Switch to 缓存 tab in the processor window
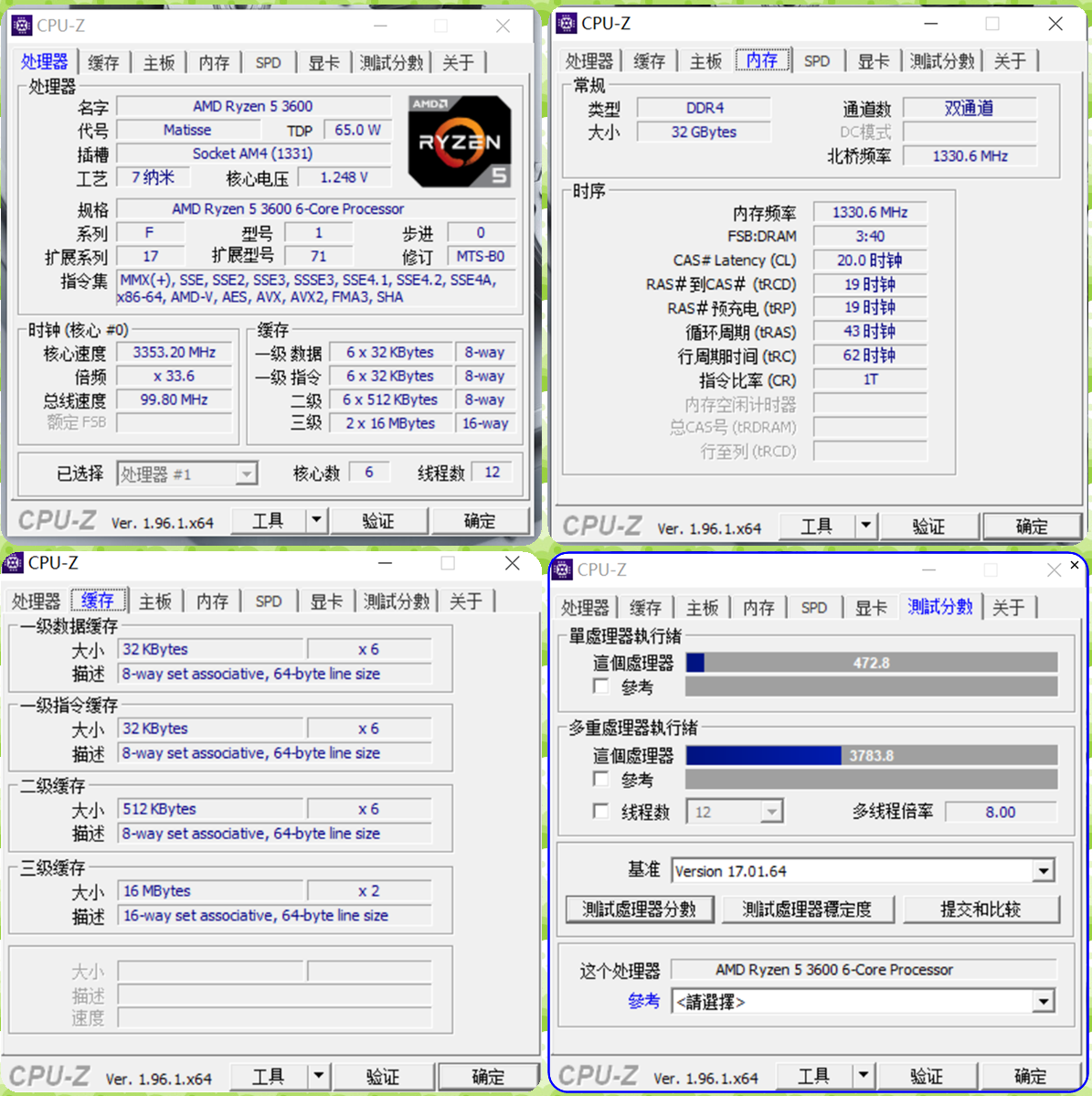The image size is (1092, 1096). tap(104, 63)
